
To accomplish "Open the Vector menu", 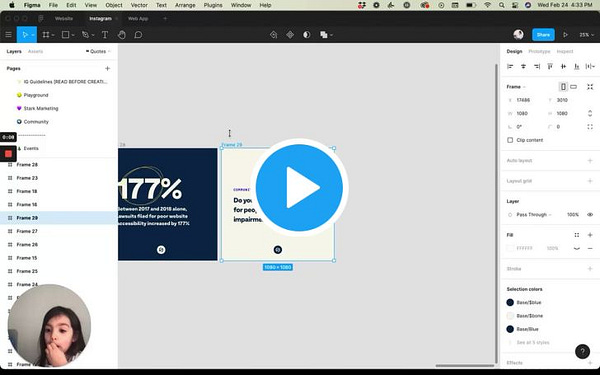I will (x=139, y=5).
